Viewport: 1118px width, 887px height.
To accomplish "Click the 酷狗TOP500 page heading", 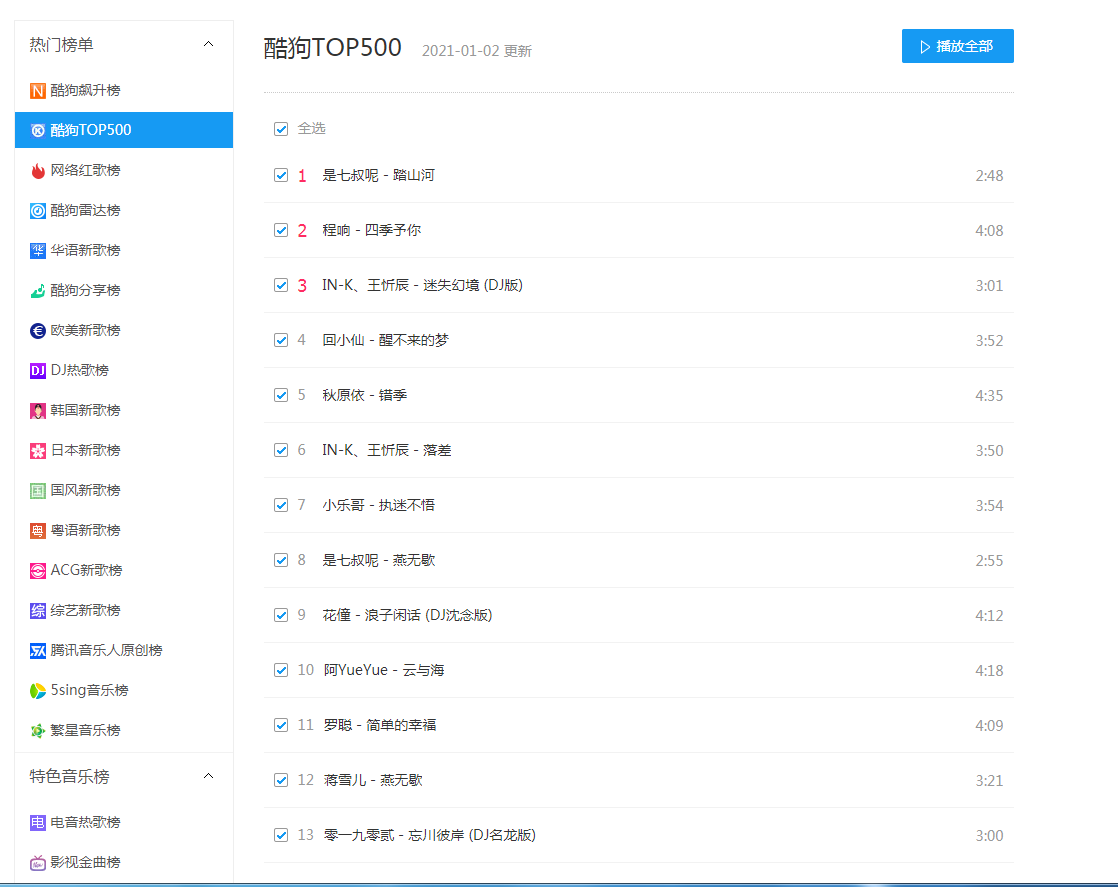I will pos(332,48).
